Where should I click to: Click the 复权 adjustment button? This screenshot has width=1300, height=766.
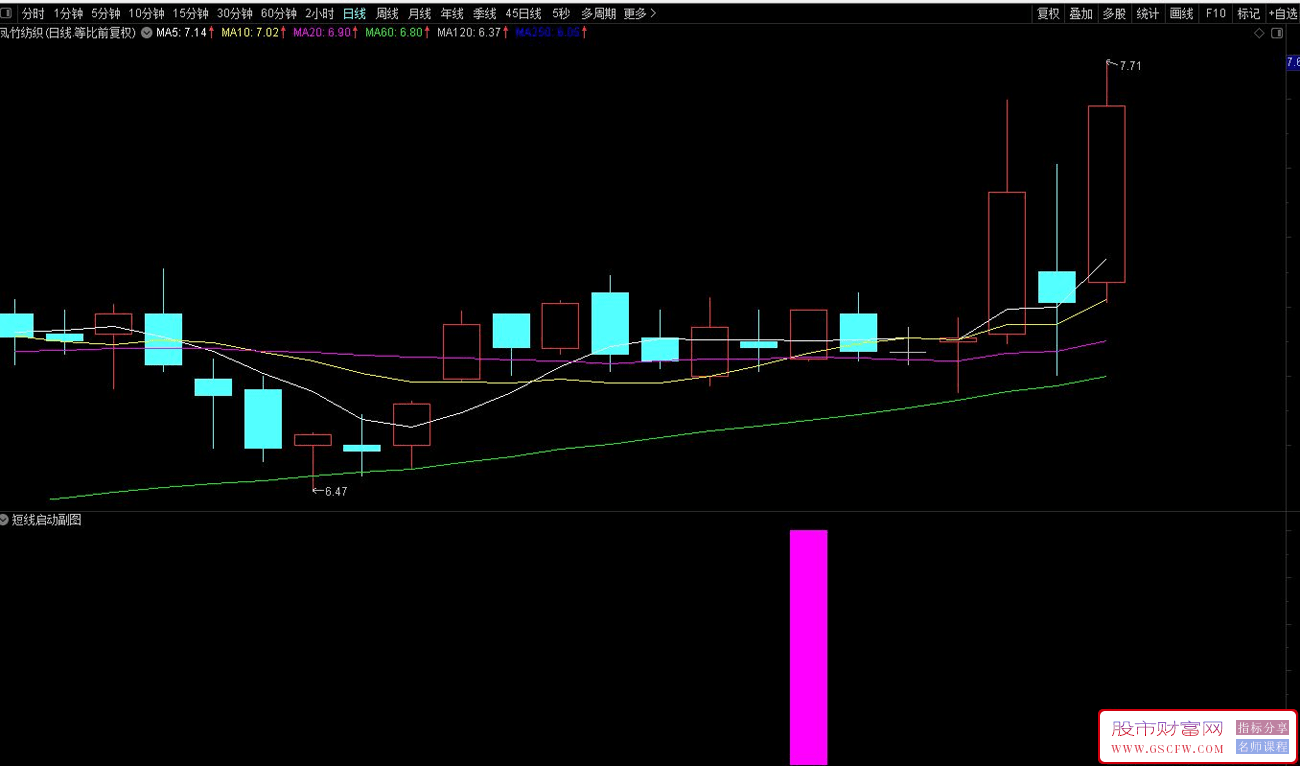(x=1048, y=14)
